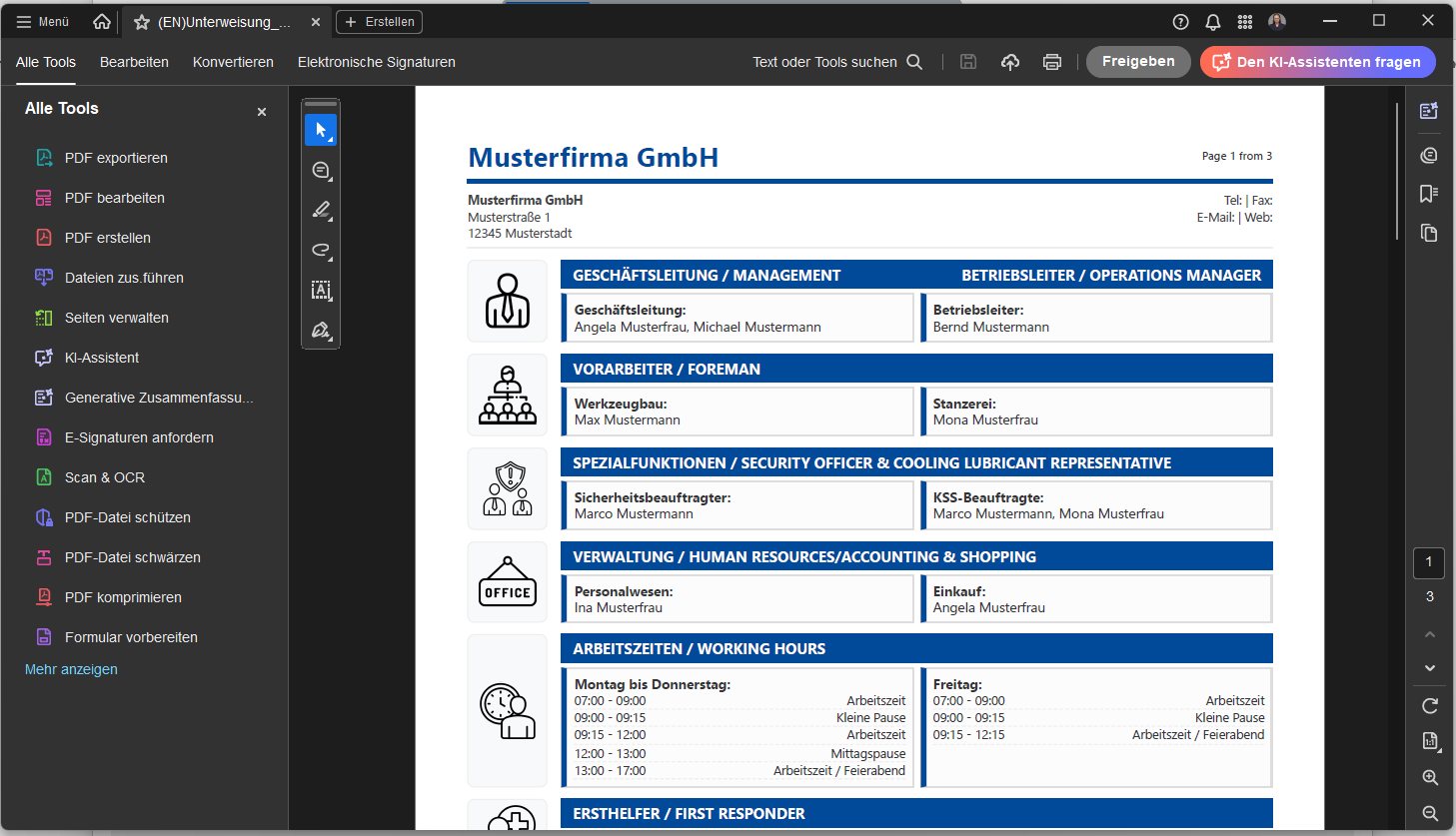1456x836 pixels.
Task: Switch to the Bearbeiten tab
Action: [134, 62]
